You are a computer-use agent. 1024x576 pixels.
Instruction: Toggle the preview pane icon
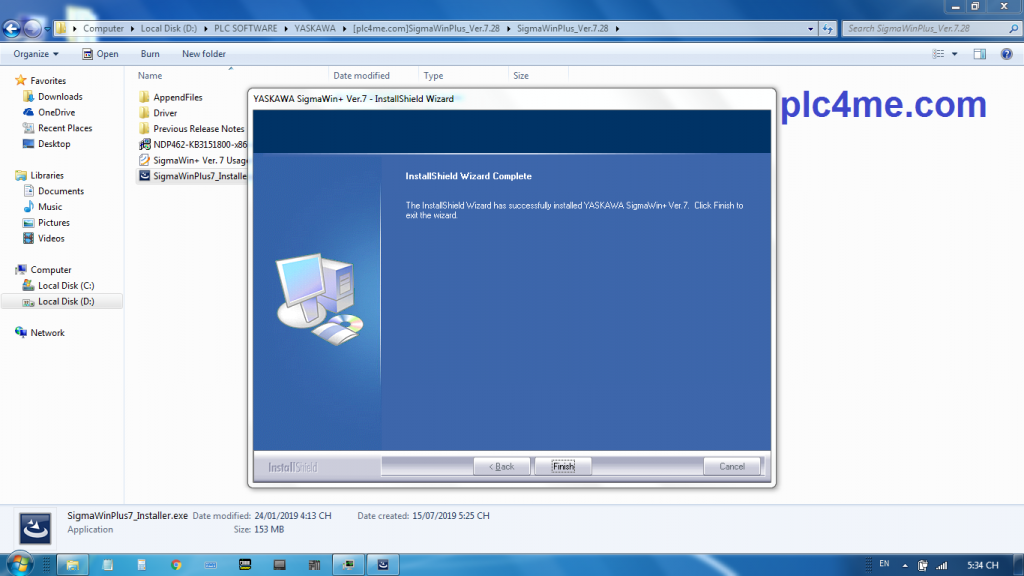(x=980, y=54)
